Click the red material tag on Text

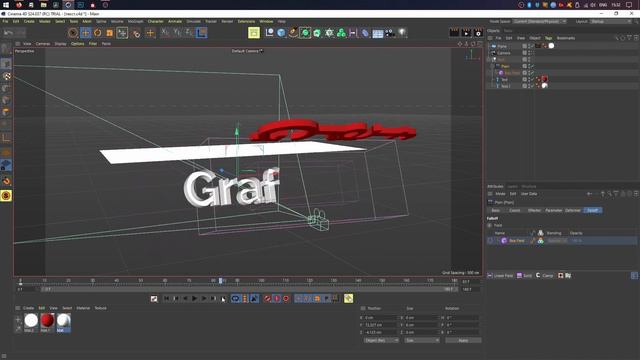[x=544, y=79]
